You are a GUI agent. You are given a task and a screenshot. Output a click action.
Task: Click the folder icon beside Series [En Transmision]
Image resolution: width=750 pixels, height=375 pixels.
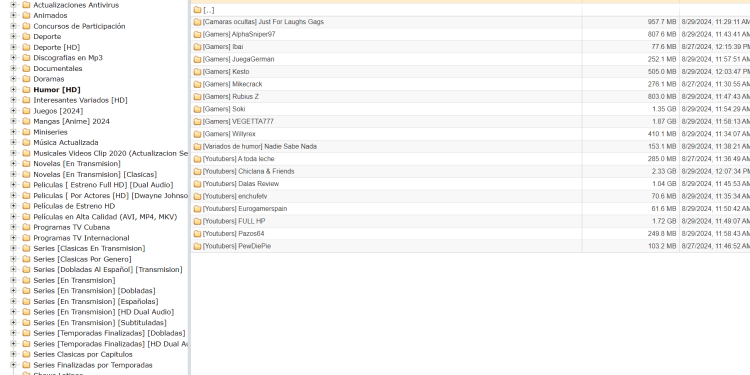coord(26,280)
